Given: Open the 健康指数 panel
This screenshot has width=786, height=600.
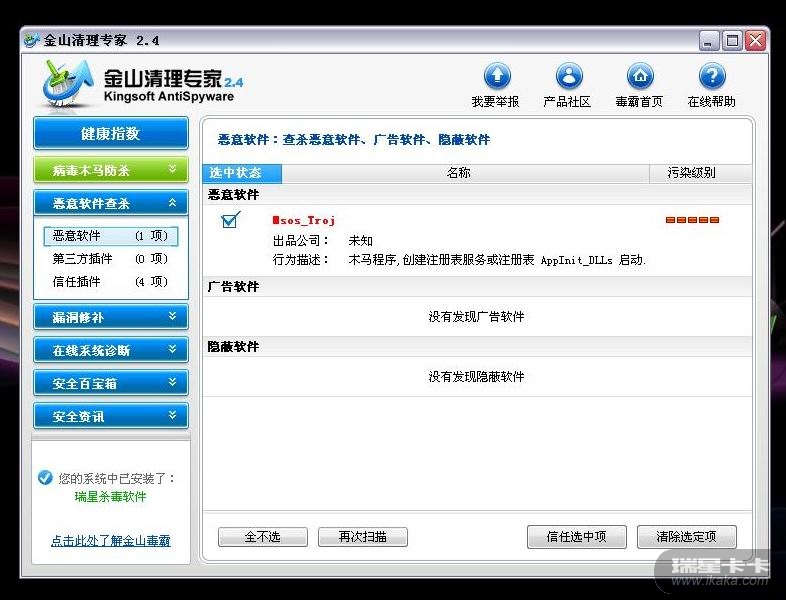Looking at the screenshot, I should (x=111, y=133).
